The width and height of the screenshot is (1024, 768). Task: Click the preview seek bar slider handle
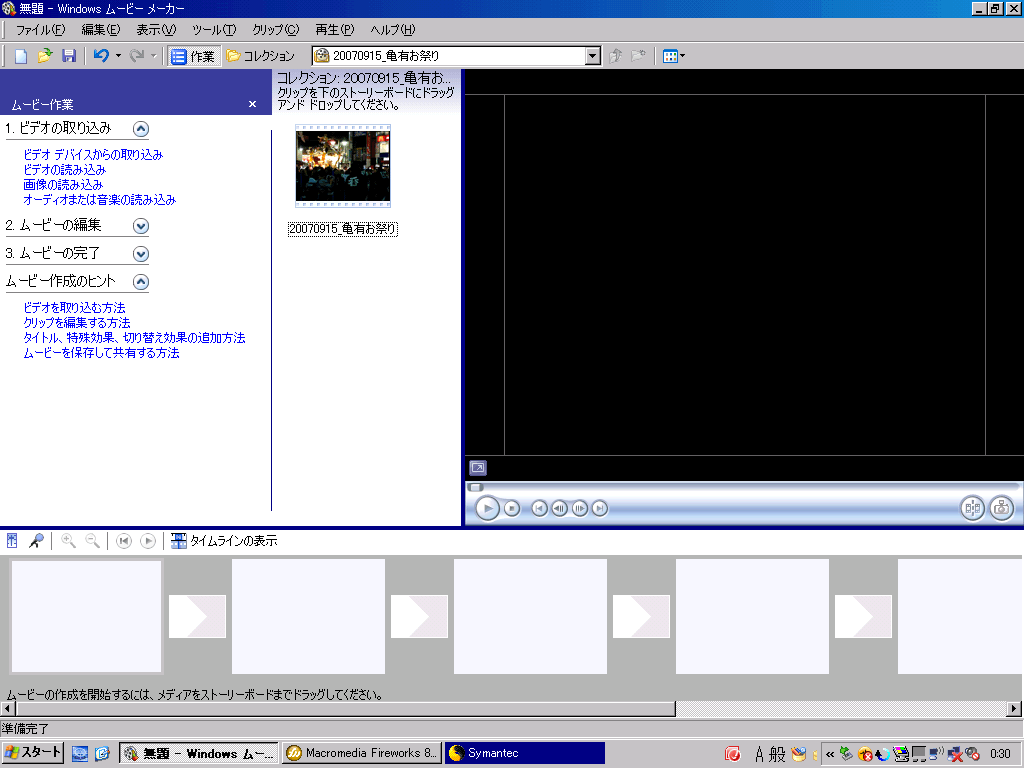[x=475, y=487]
